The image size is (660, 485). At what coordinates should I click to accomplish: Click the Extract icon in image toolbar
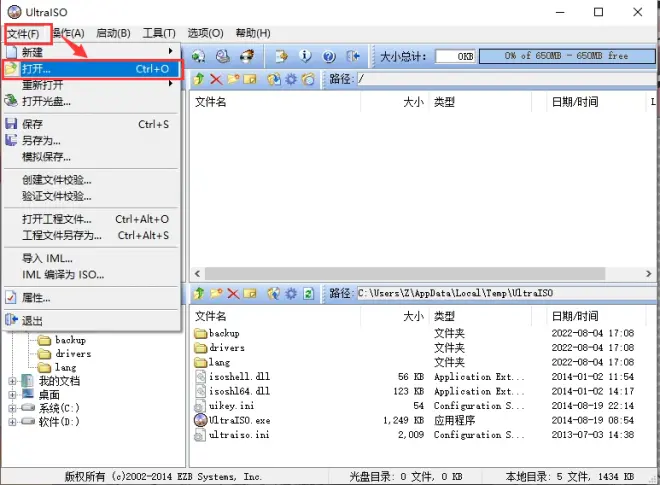(274, 79)
